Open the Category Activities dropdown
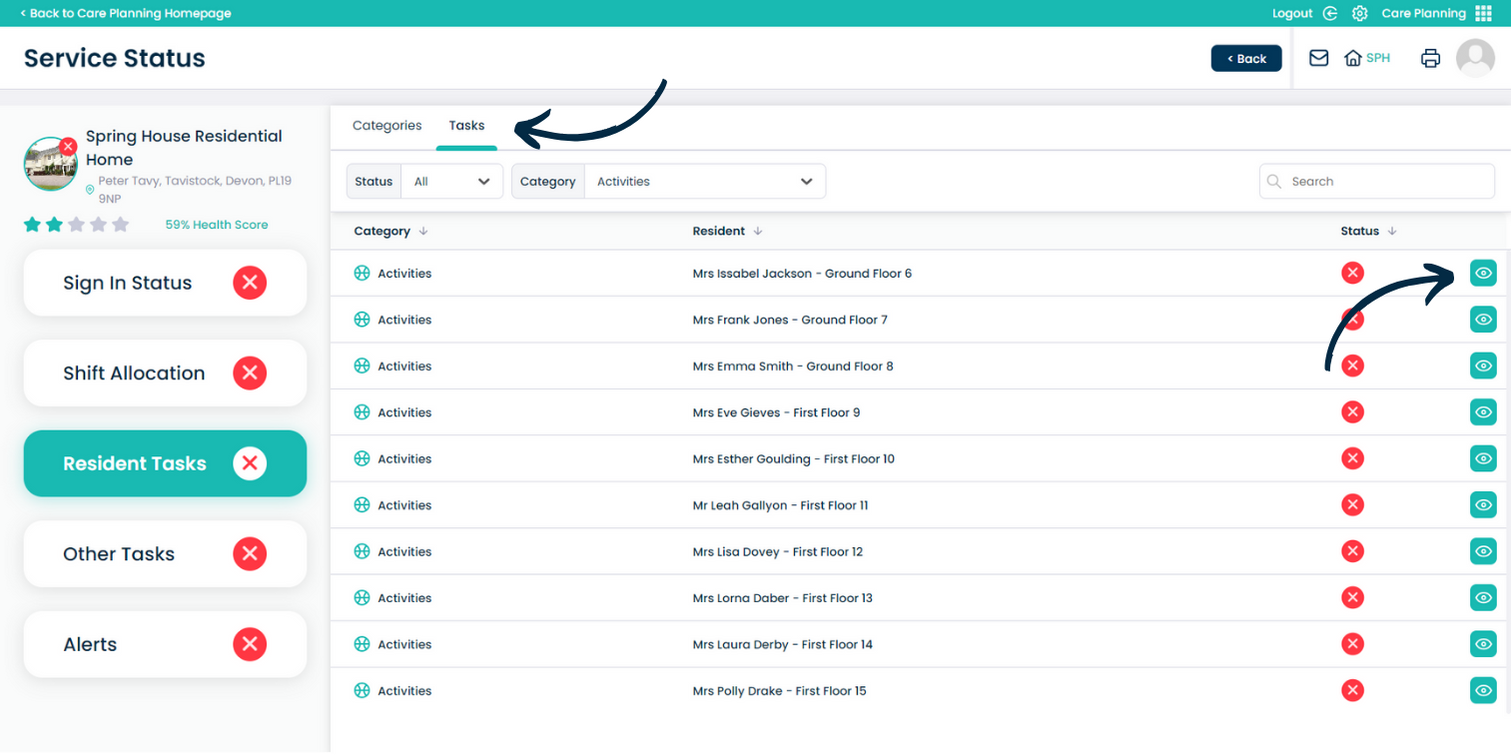Image resolution: width=1511 pixels, height=756 pixels. tap(704, 181)
